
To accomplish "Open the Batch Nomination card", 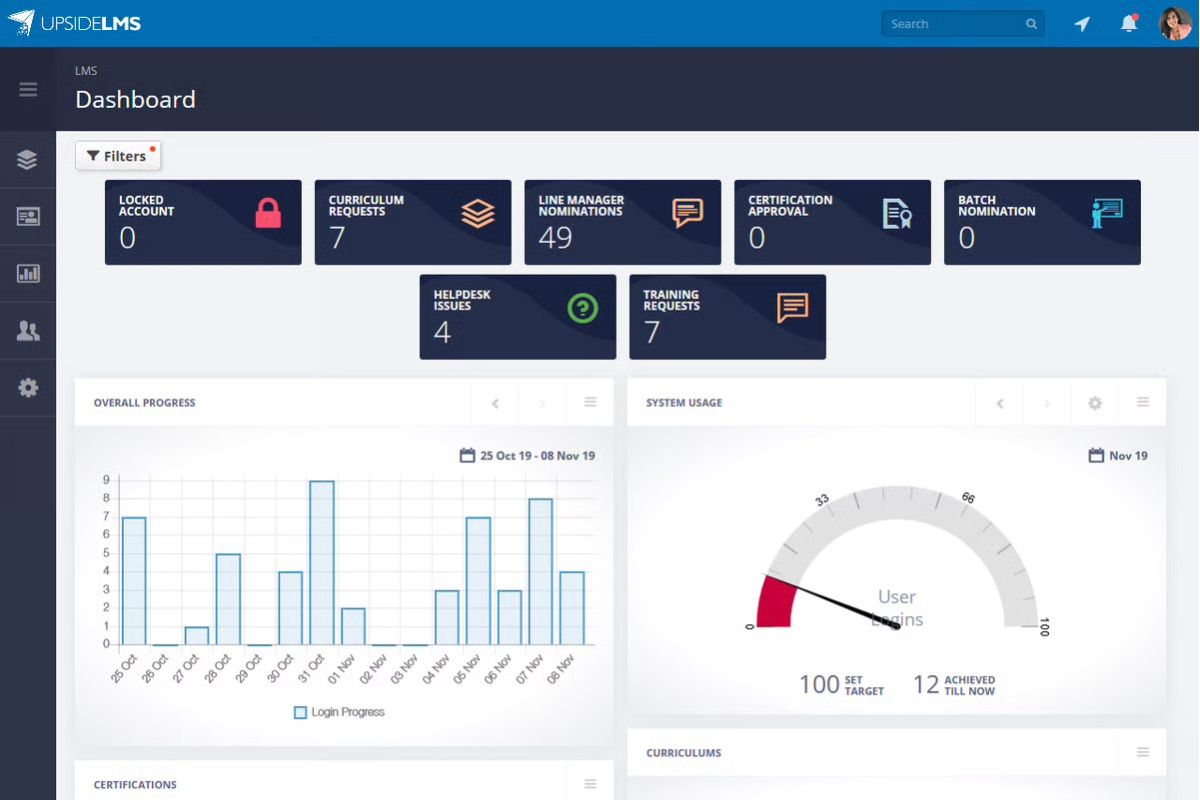I will pos(1043,222).
